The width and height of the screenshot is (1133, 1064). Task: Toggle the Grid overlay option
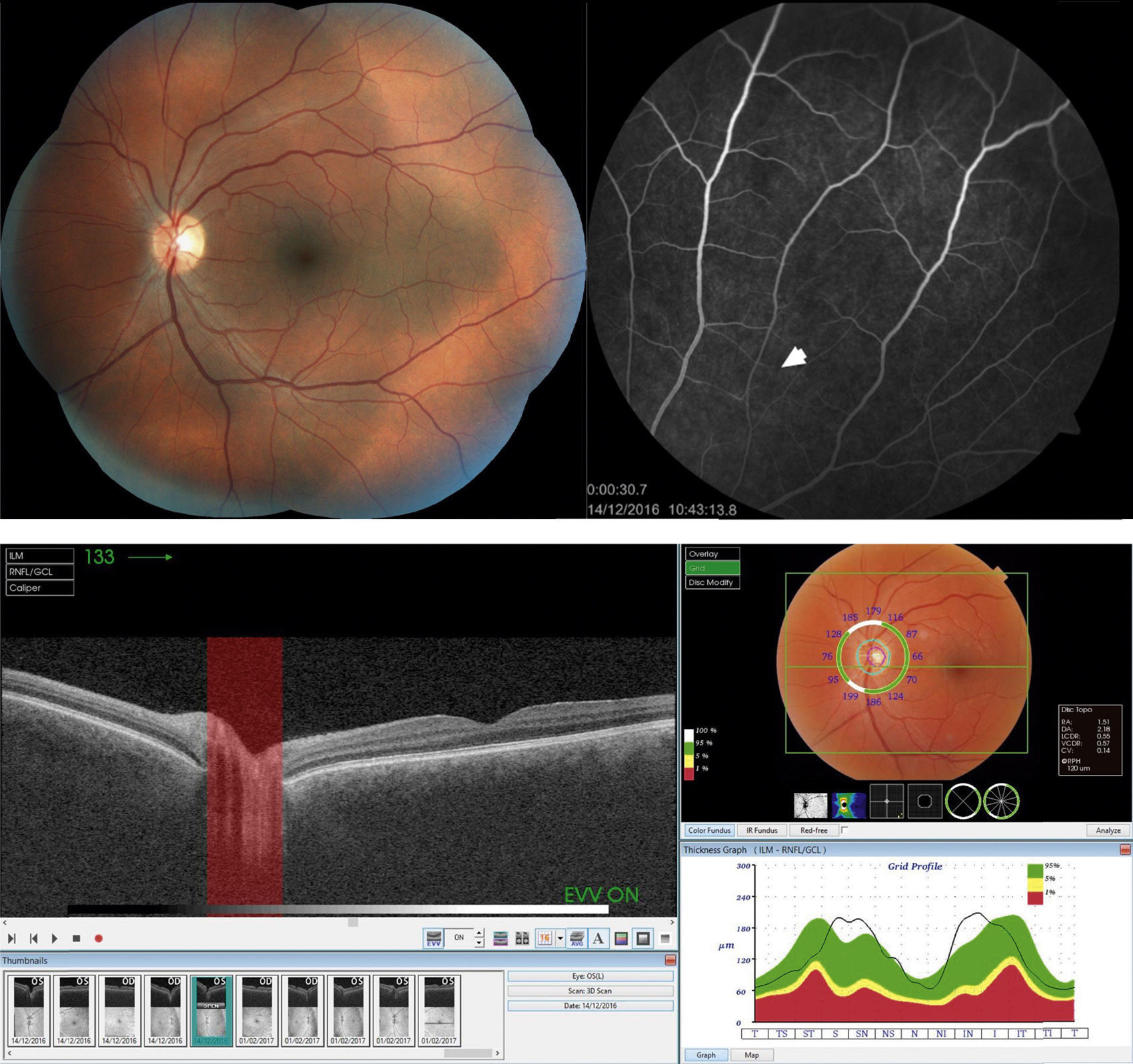(712, 568)
